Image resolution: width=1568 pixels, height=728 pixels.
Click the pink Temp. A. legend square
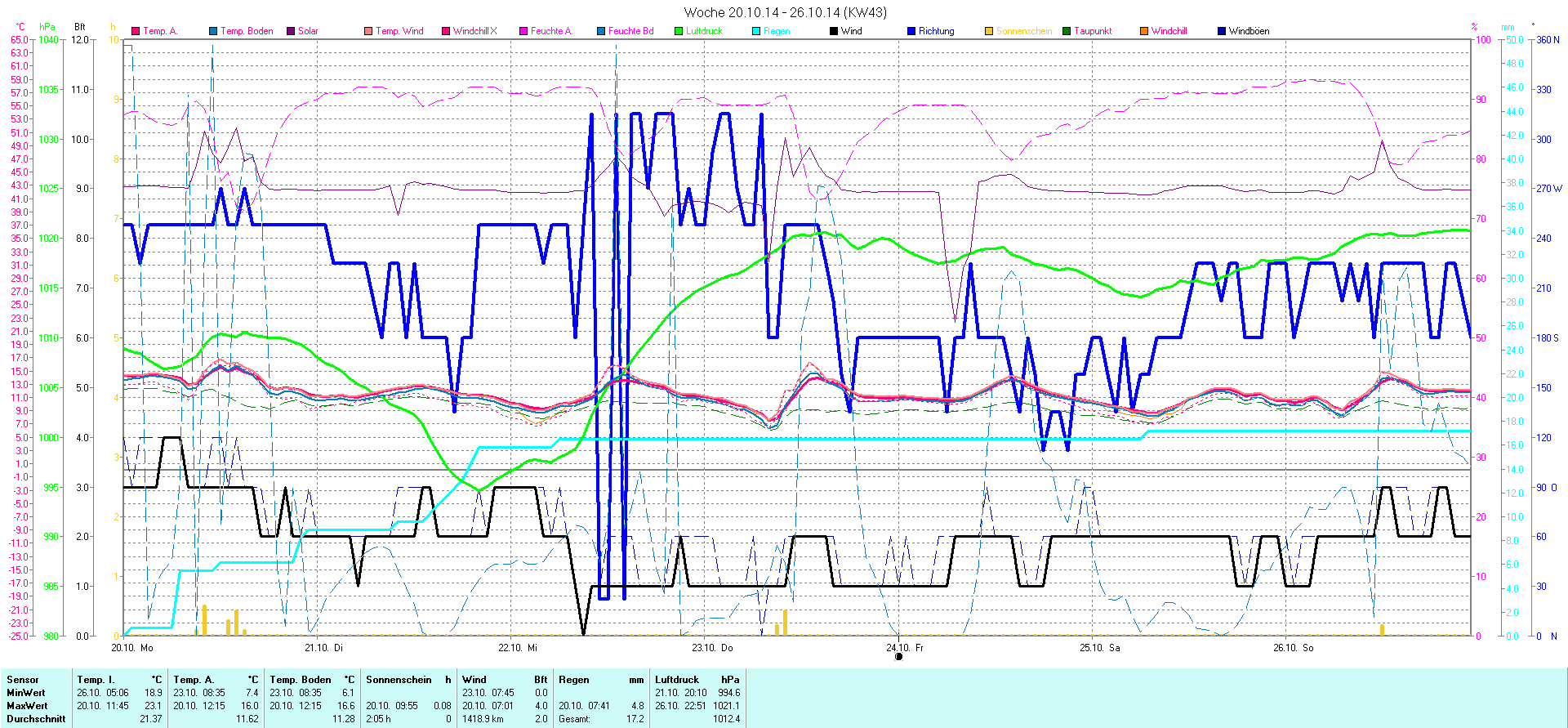pos(136,31)
